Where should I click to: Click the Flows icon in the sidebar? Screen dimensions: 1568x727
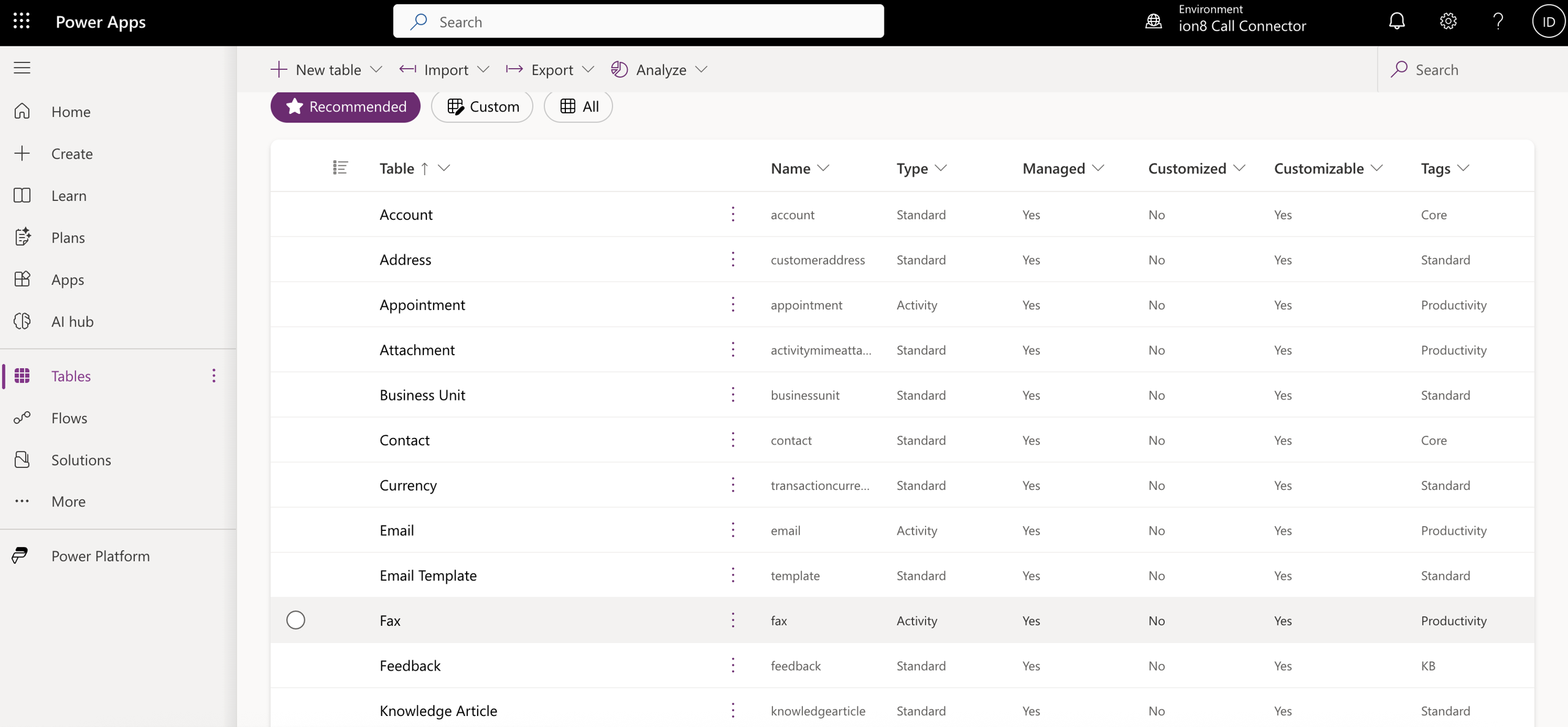[22, 418]
